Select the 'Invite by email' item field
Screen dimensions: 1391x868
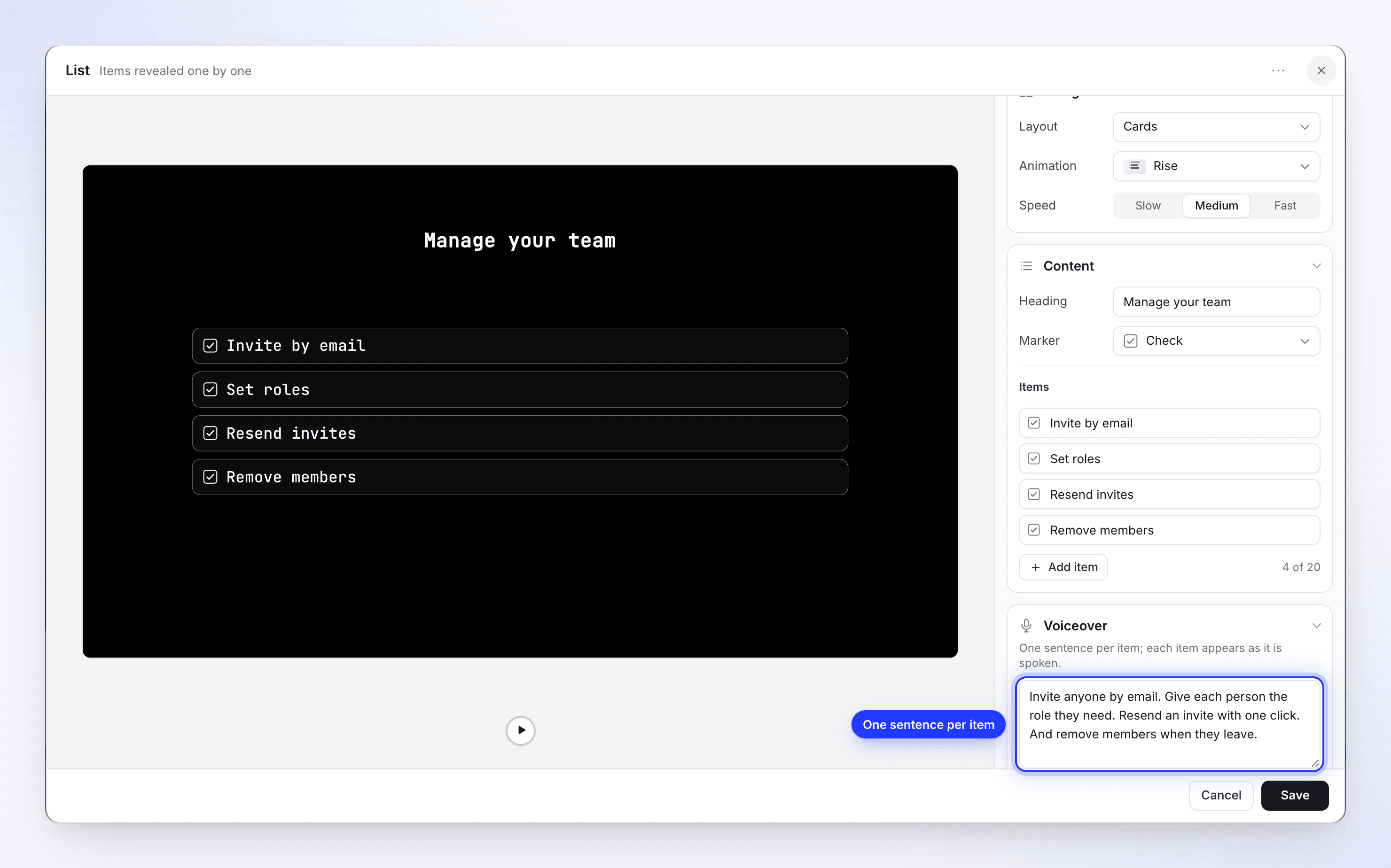click(1169, 423)
